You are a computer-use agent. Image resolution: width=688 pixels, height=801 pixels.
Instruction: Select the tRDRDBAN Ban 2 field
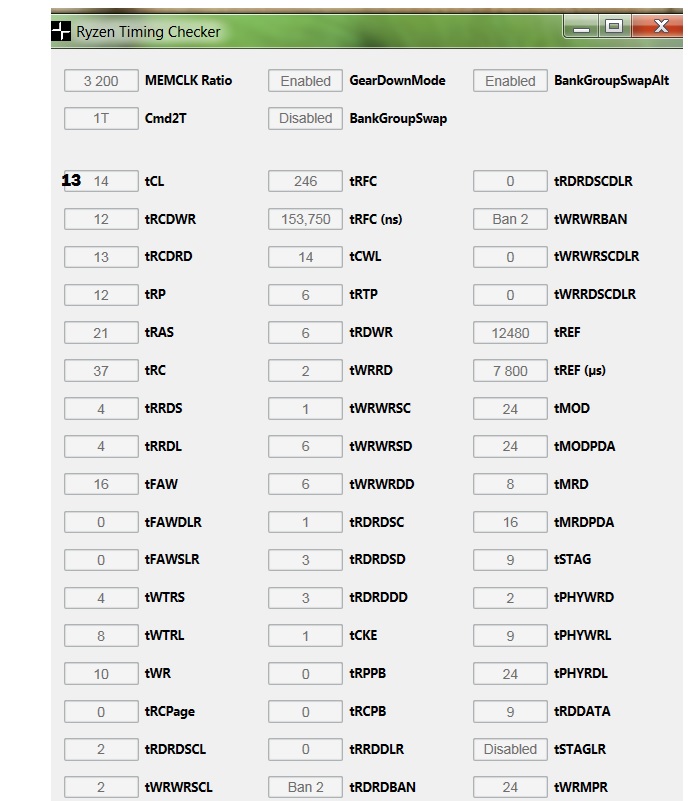[x=305, y=787]
